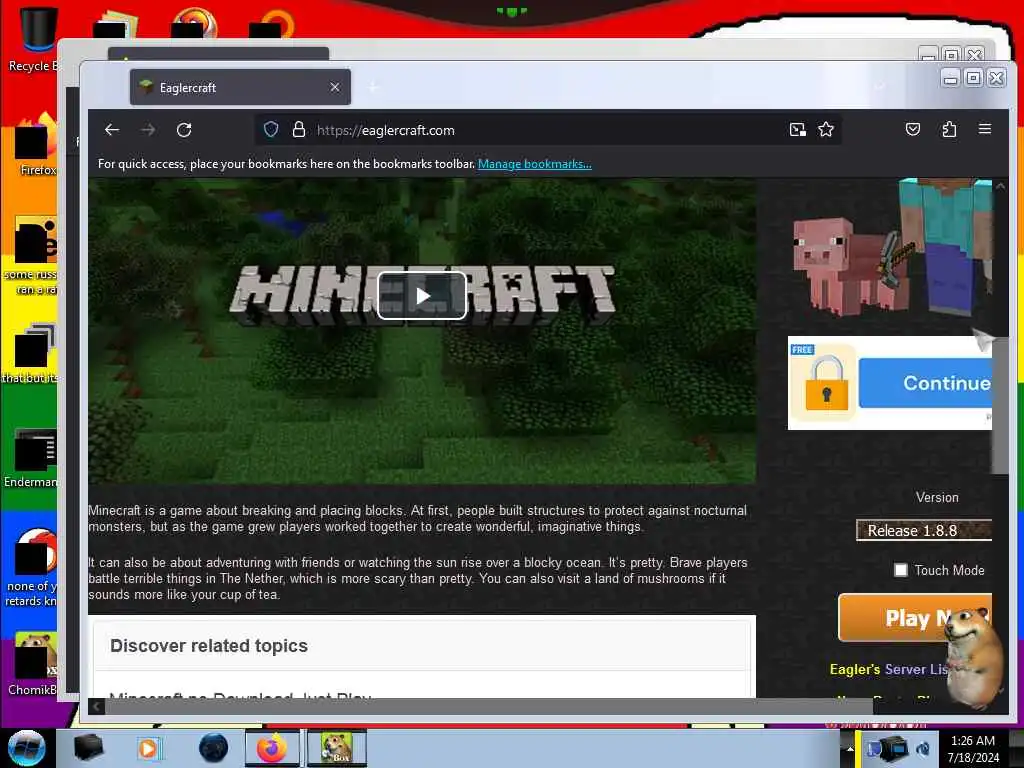Open the Extensions puzzle icon
Screen dimensions: 1024x768
(949, 129)
